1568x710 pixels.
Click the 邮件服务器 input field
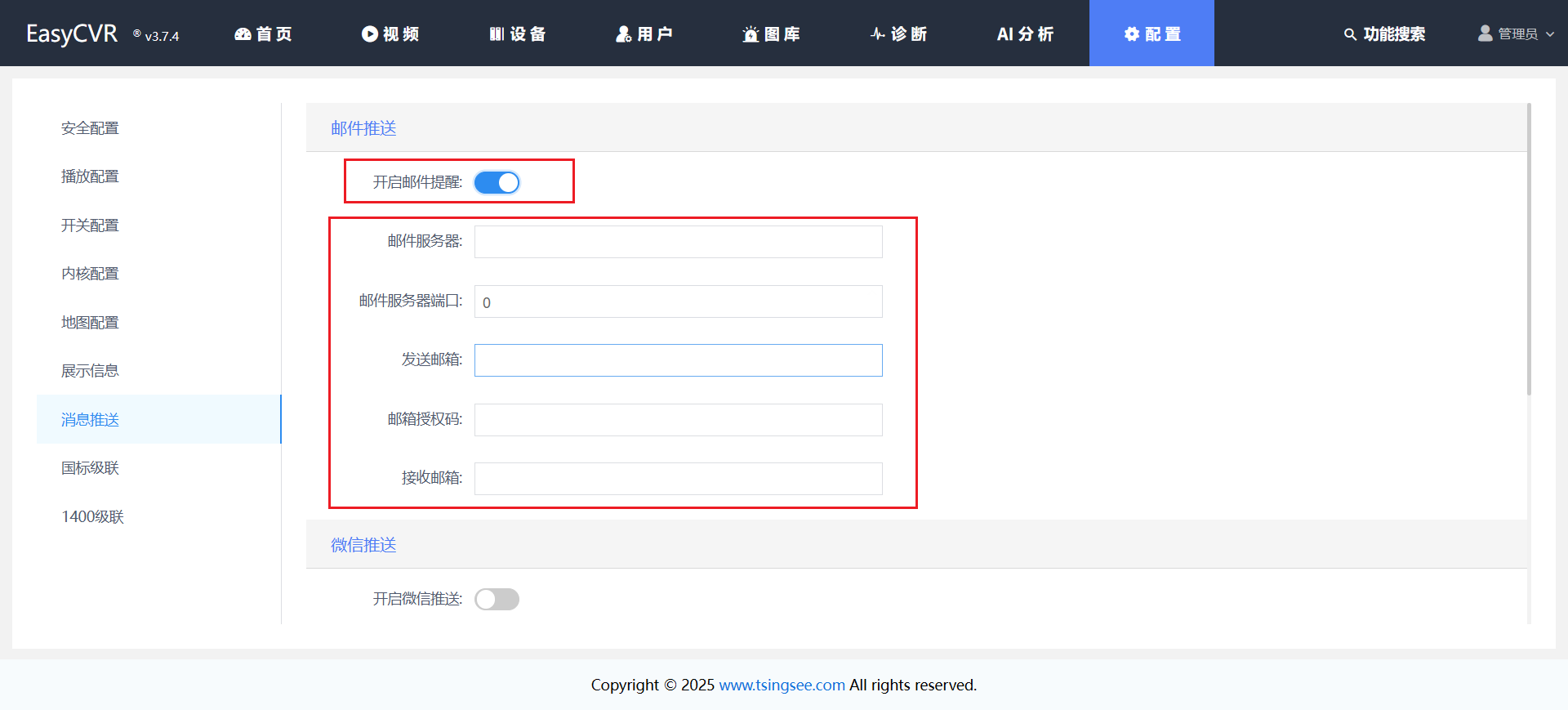click(x=678, y=242)
